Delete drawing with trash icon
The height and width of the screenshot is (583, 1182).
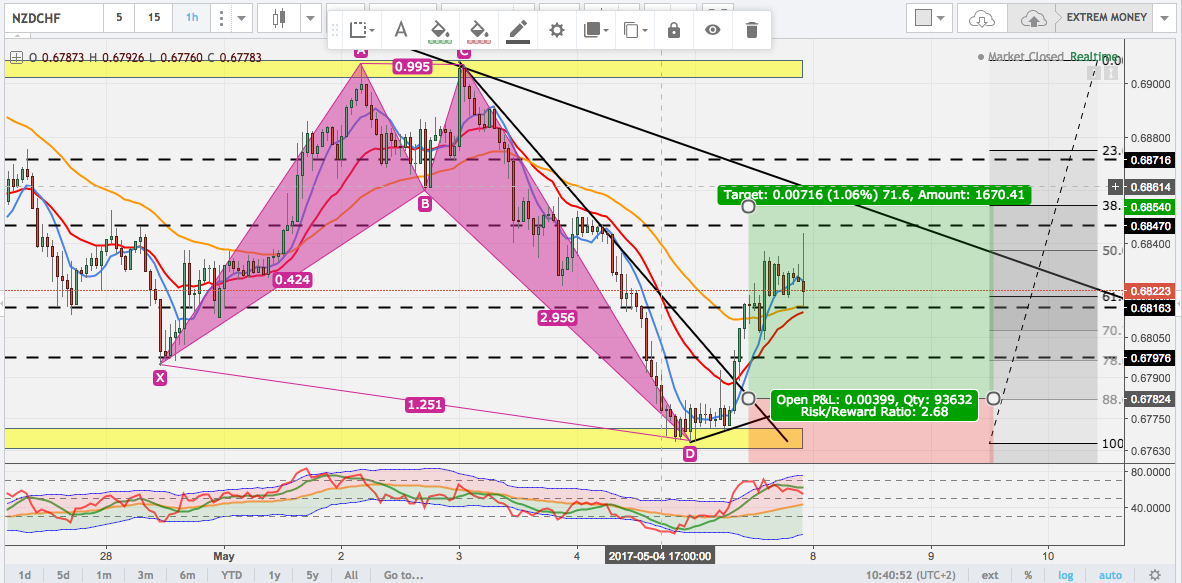point(751,30)
